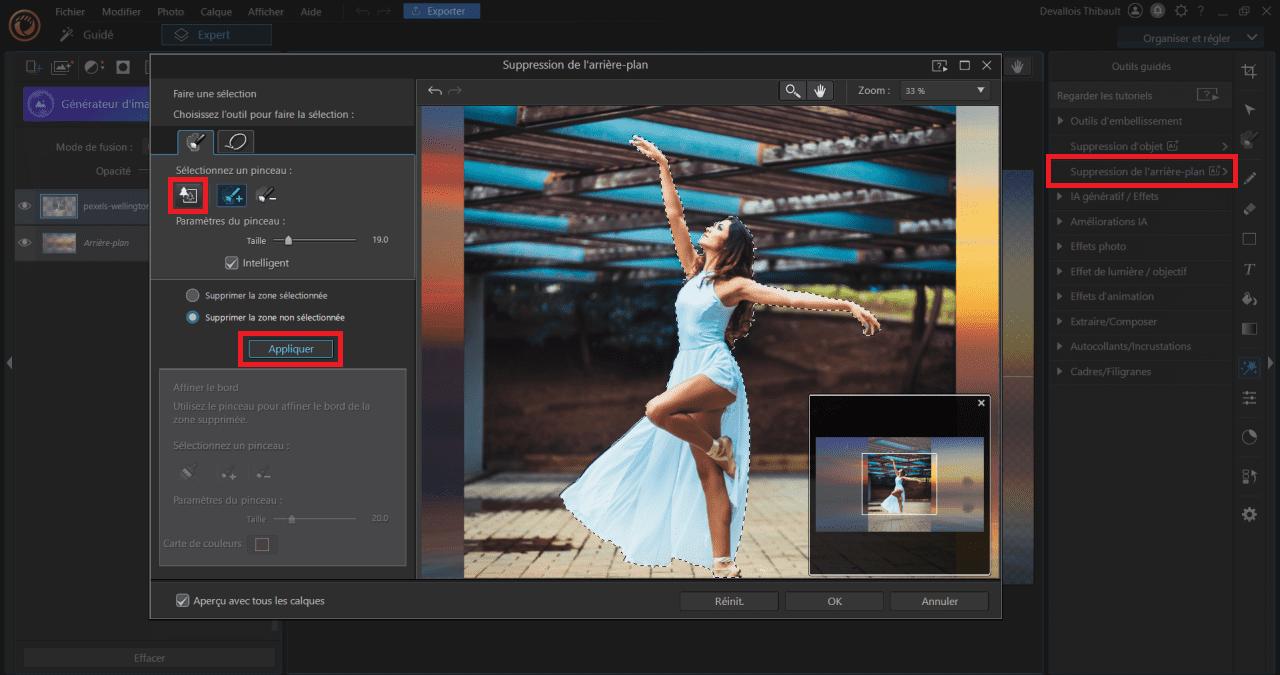1280x675 pixels.
Task: Open the Zoom percentage dropdown
Action: (944, 91)
